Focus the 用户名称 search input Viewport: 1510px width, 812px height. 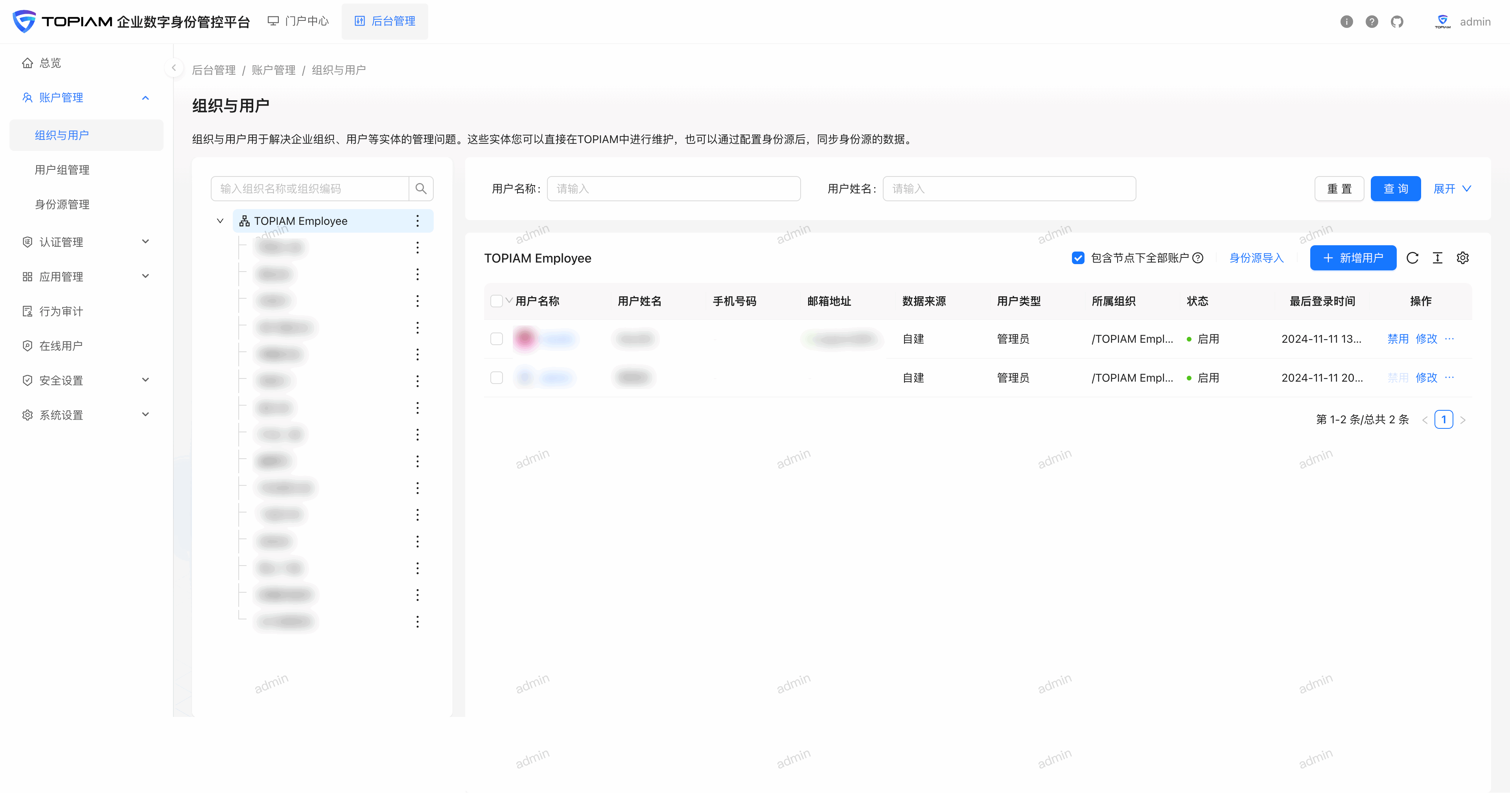click(674, 189)
